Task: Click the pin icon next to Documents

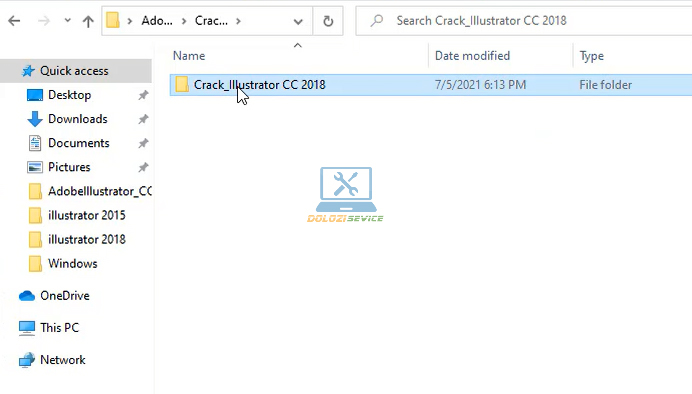Action: point(143,143)
